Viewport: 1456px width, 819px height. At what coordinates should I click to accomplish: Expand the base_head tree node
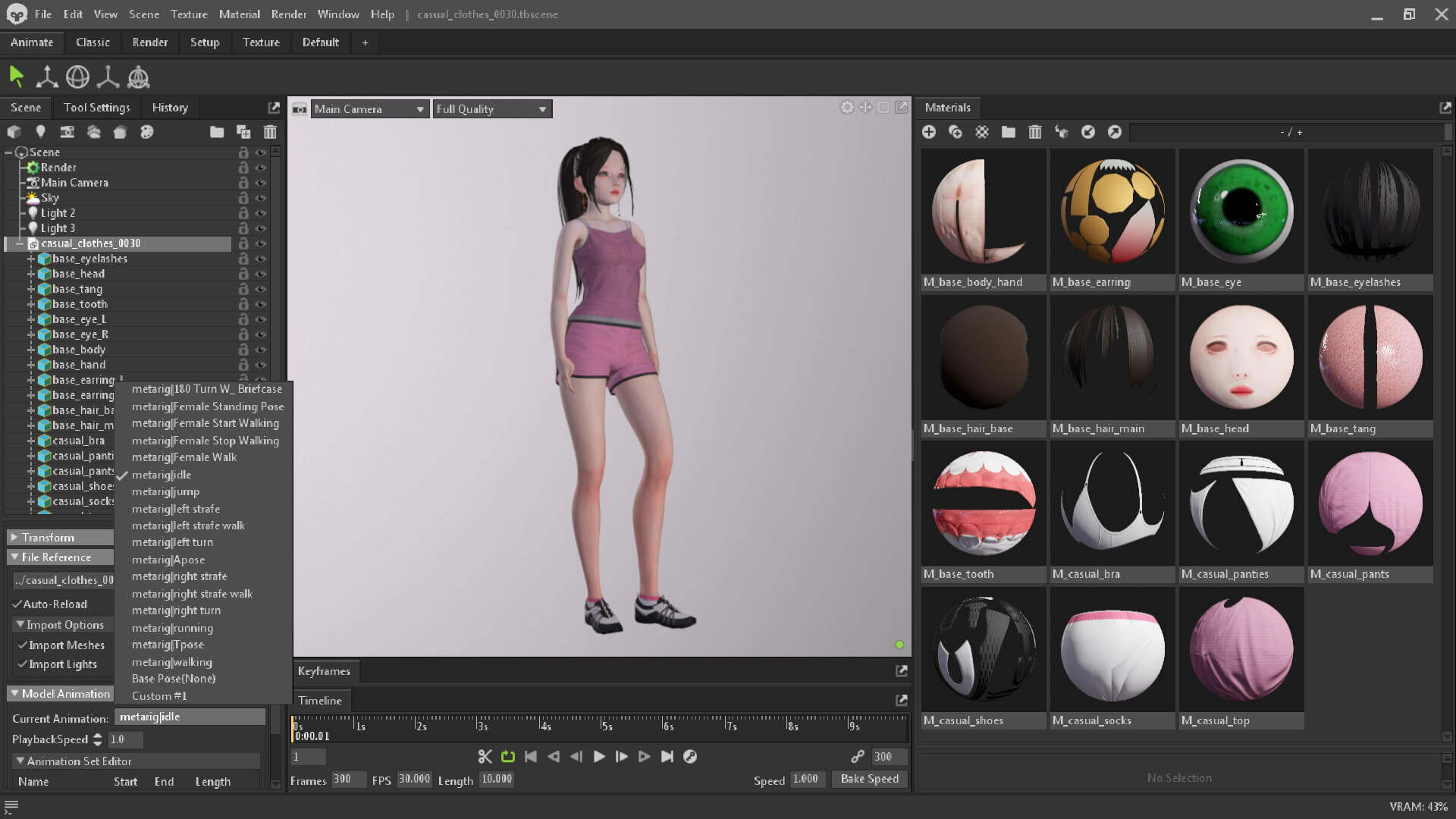point(31,274)
